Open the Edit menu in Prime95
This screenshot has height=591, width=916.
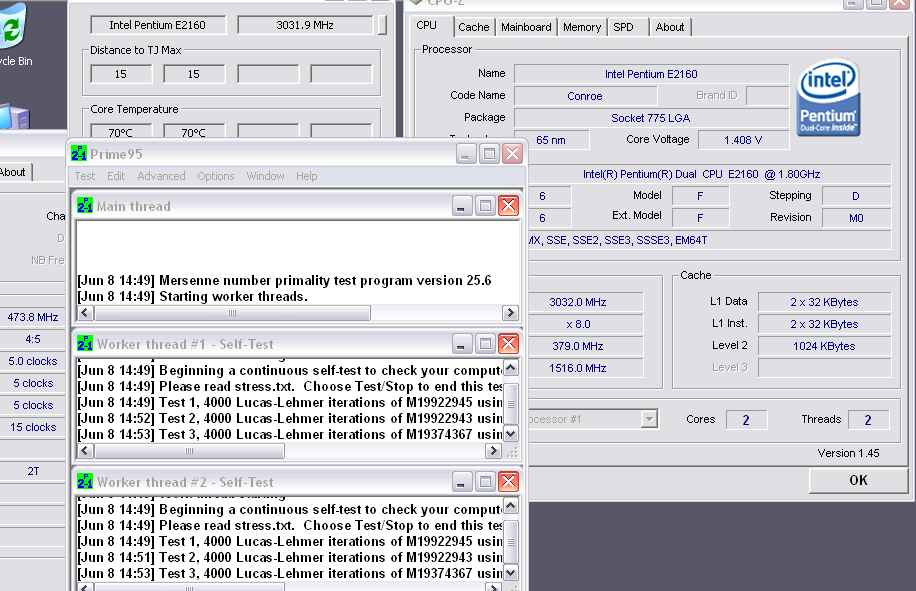point(116,176)
